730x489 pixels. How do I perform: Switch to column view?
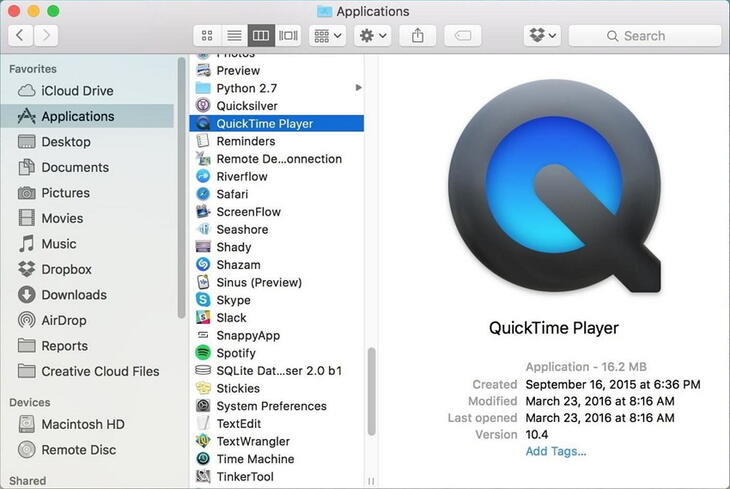pos(261,36)
